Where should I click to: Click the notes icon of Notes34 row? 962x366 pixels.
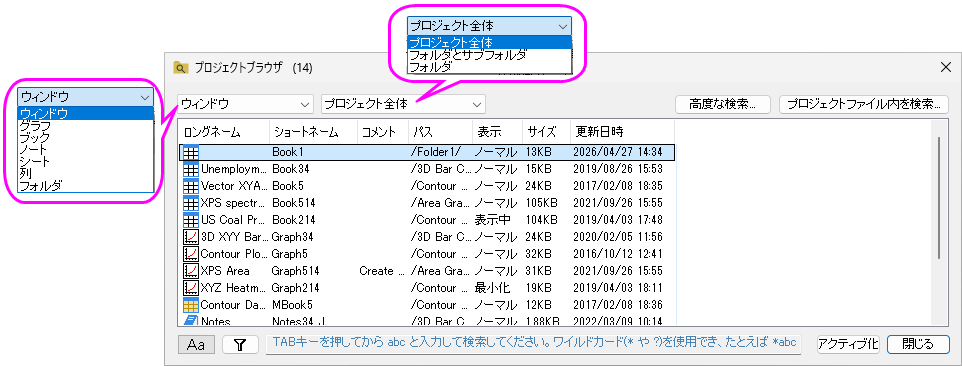click(191, 320)
